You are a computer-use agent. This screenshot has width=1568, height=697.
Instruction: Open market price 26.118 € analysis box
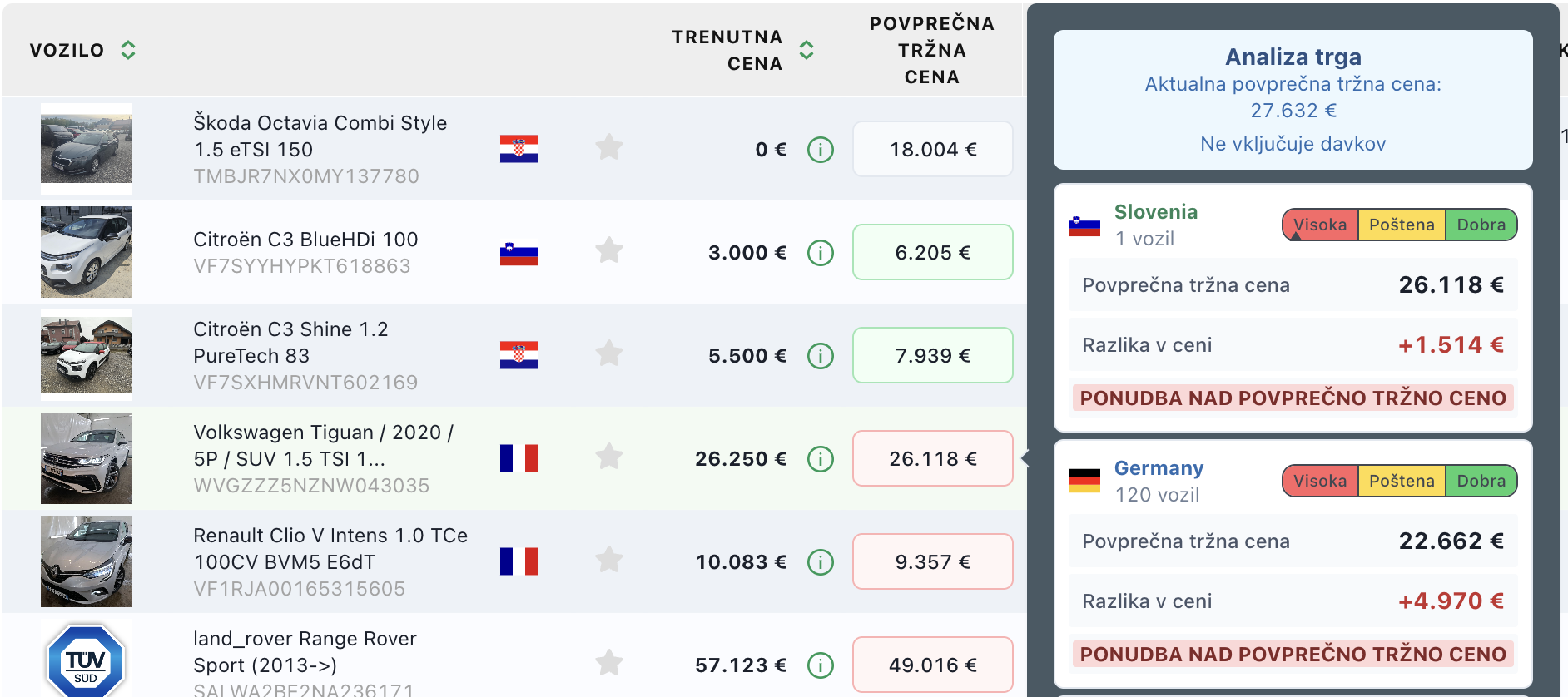(932, 458)
